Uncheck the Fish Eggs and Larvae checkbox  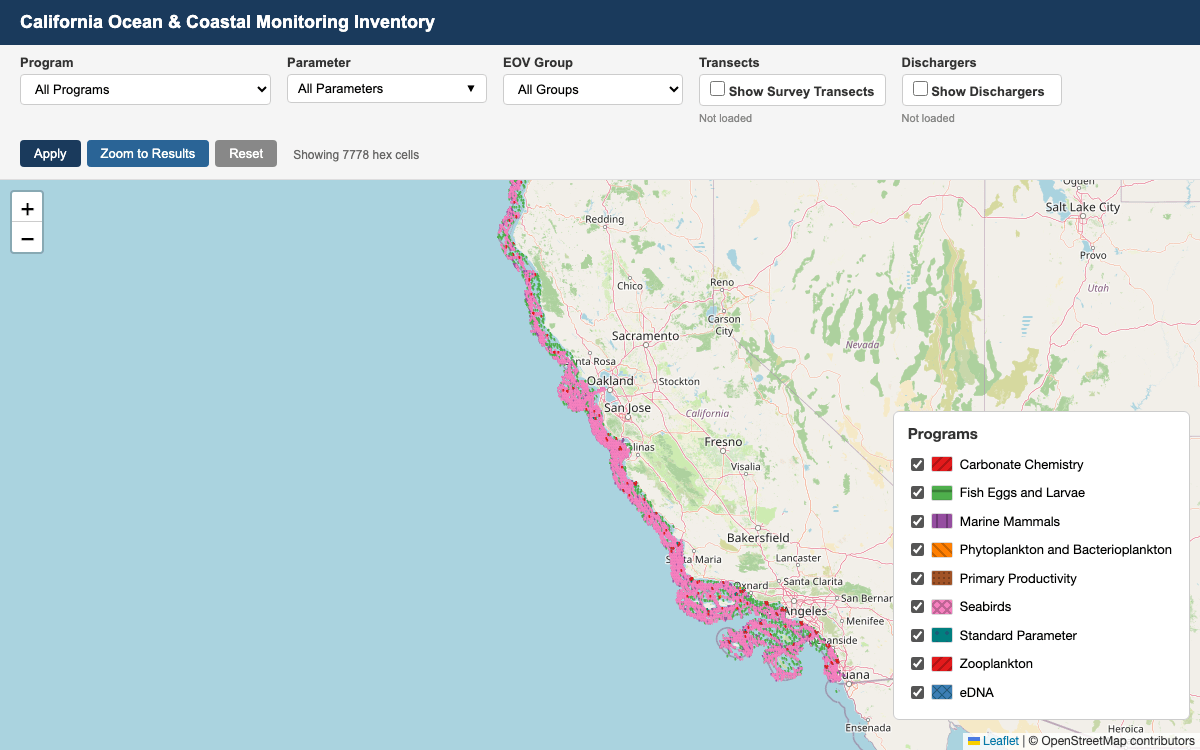917,493
